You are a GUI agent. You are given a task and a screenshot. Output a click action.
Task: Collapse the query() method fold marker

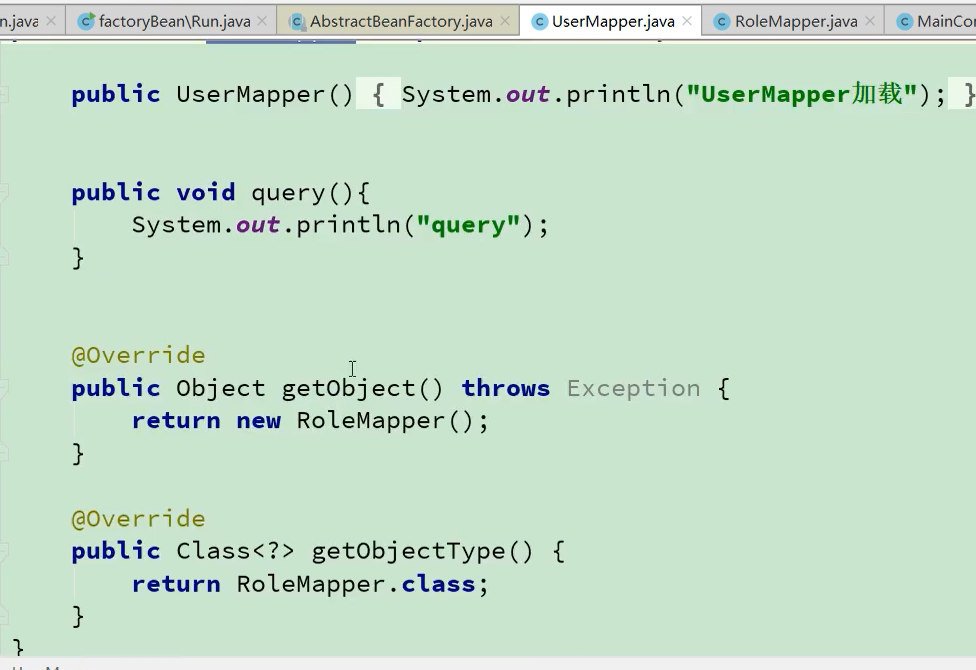4,192
